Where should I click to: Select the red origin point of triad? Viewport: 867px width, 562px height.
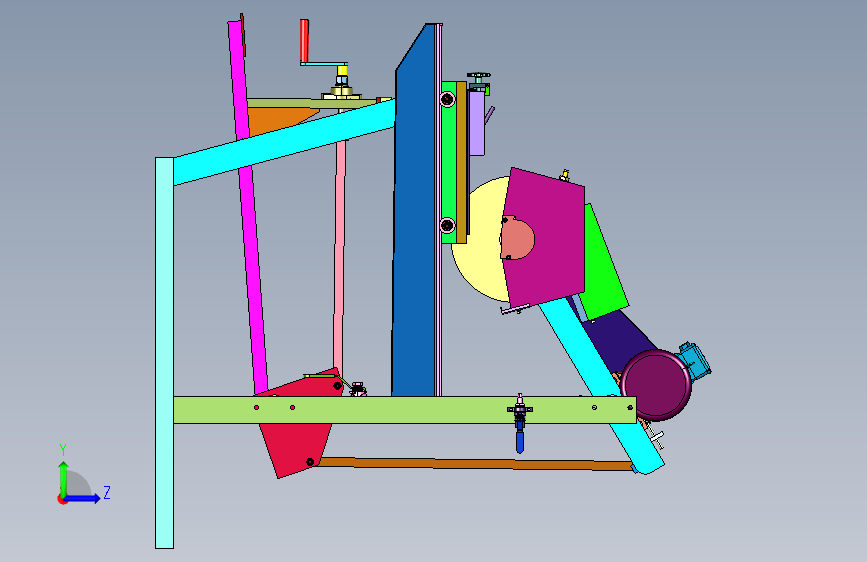point(61,499)
